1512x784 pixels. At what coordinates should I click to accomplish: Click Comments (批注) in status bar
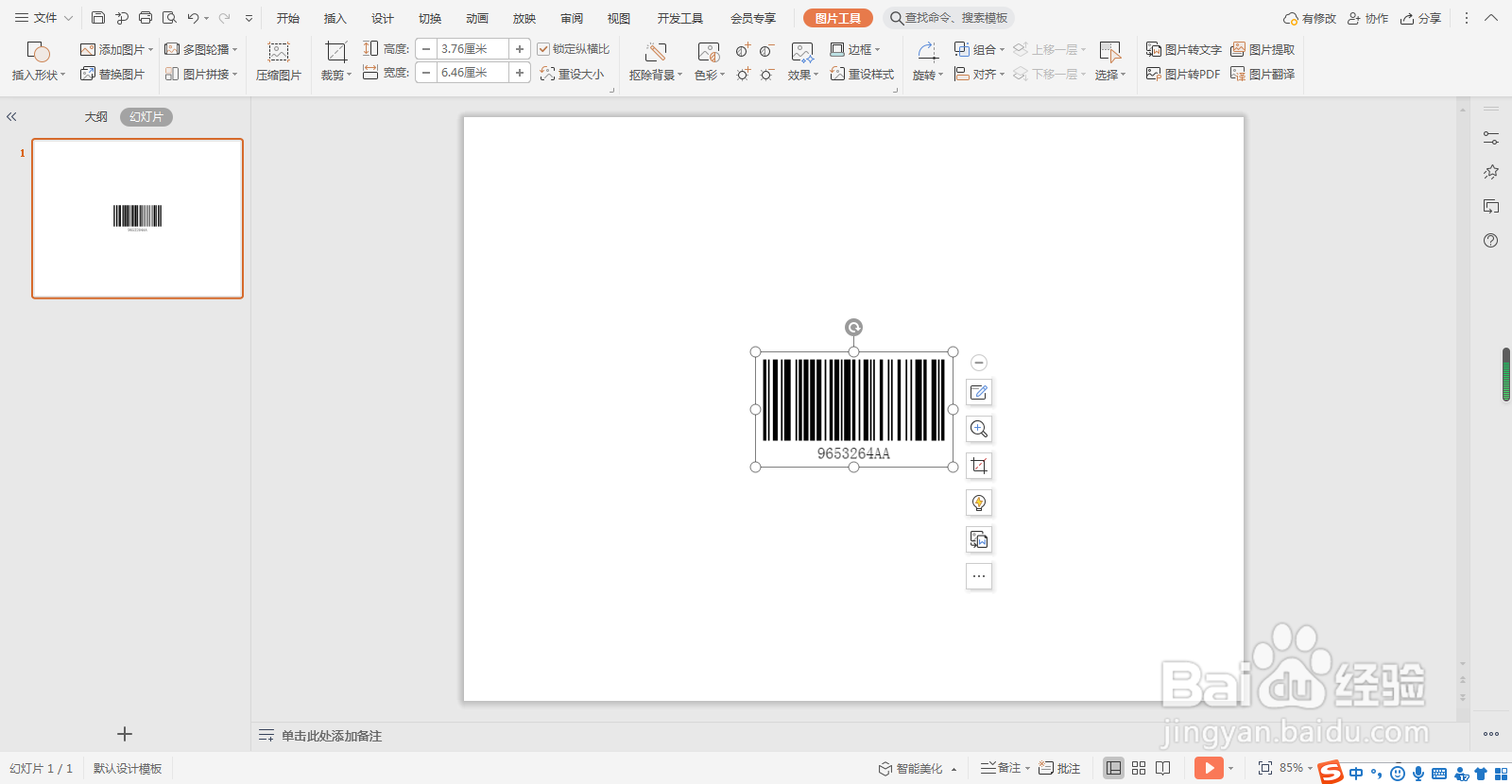pos(1059,768)
